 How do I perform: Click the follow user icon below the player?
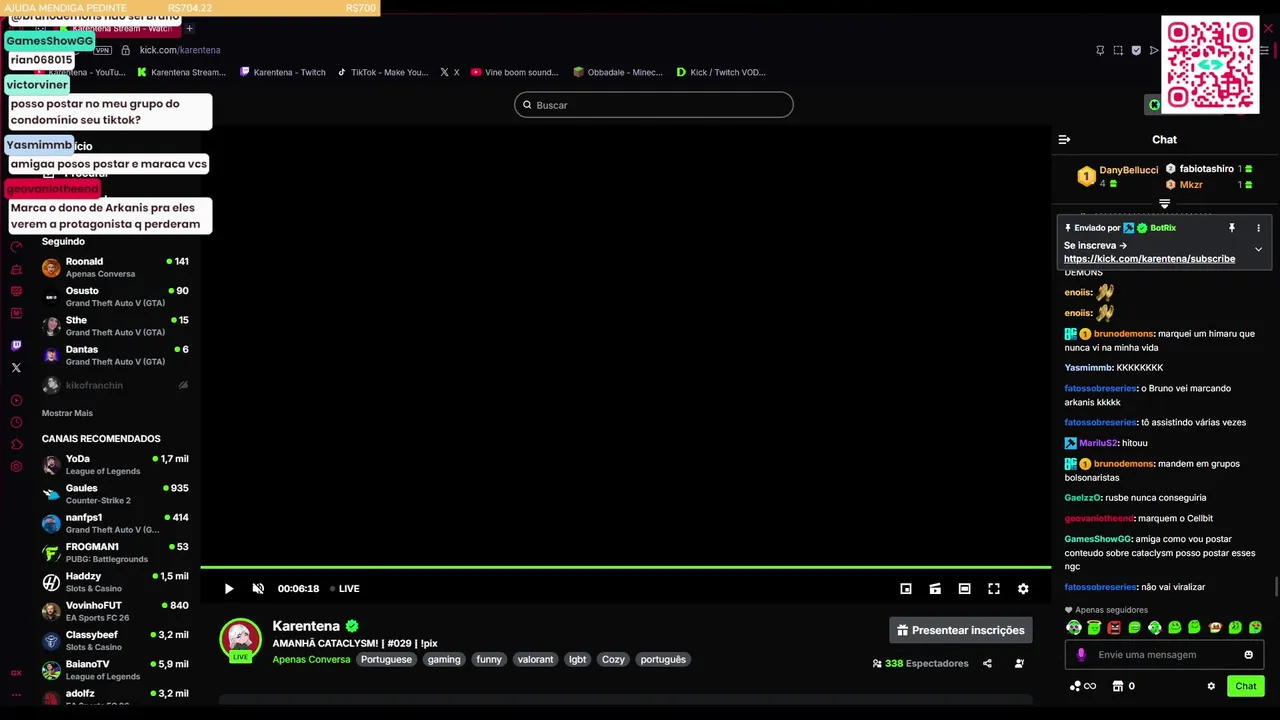click(x=1019, y=663)
